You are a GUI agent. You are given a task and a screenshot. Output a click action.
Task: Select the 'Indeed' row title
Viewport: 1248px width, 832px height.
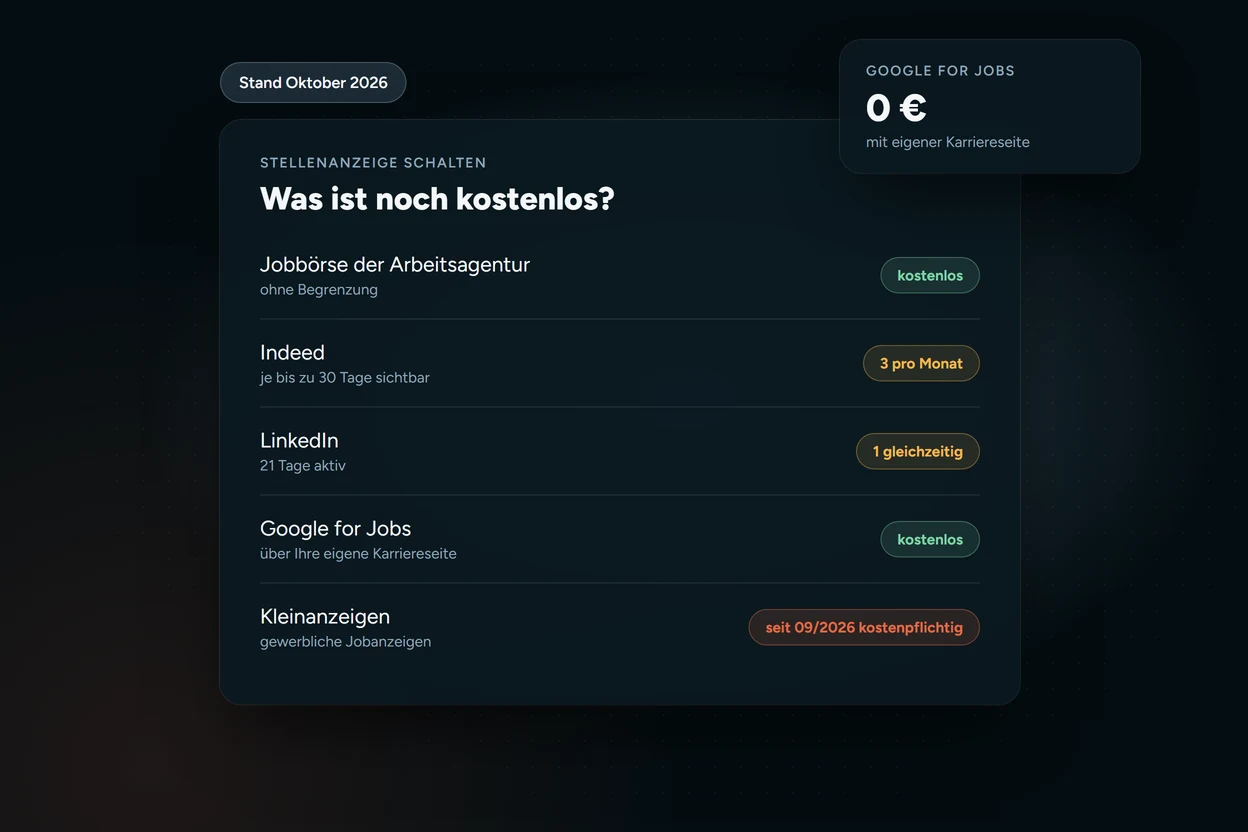pos(292,352)
